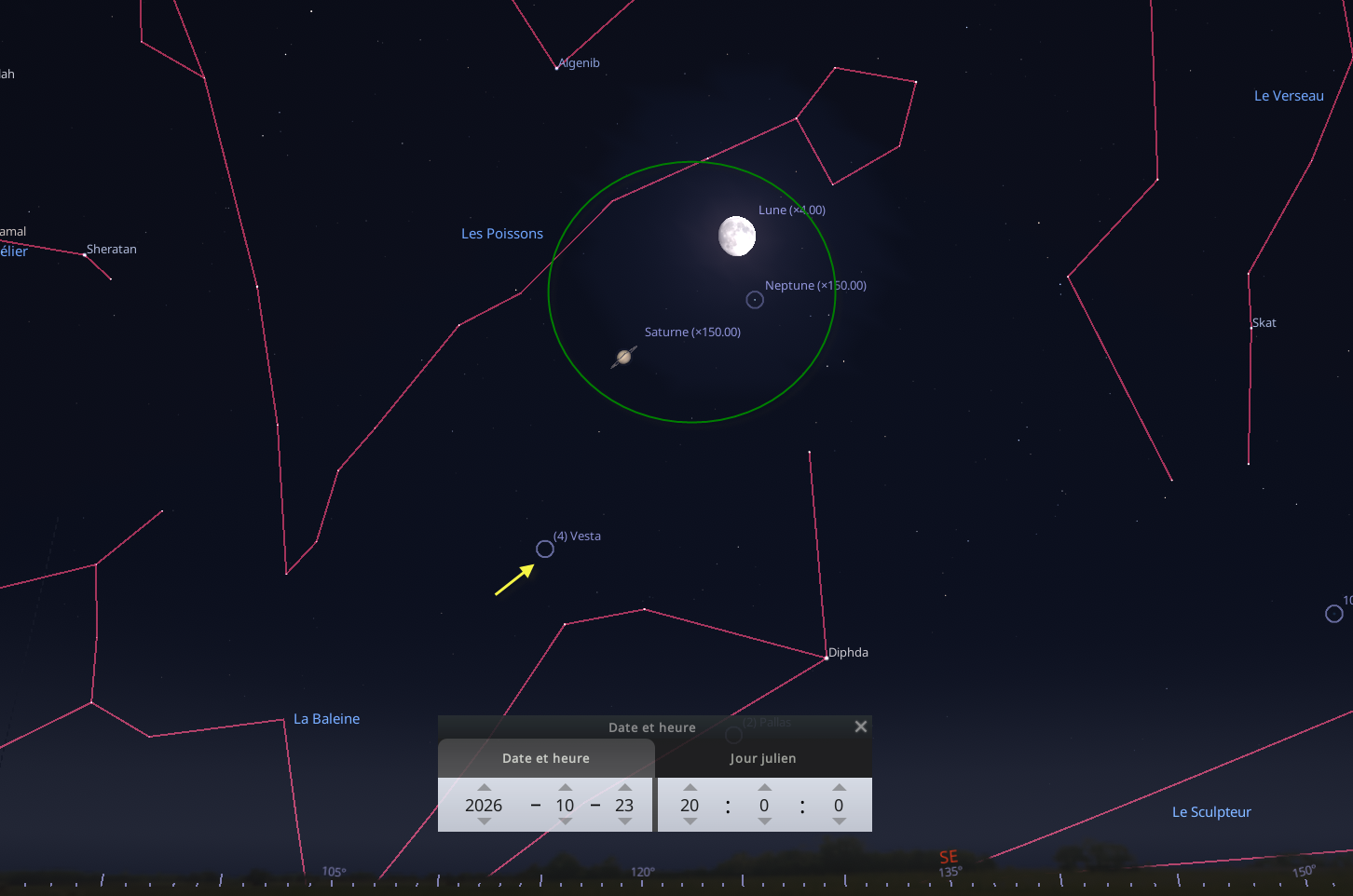Decrement the month with the down arrow below 10
Viewport: 1353px width, 896px height.
click(x=565, y=821)
